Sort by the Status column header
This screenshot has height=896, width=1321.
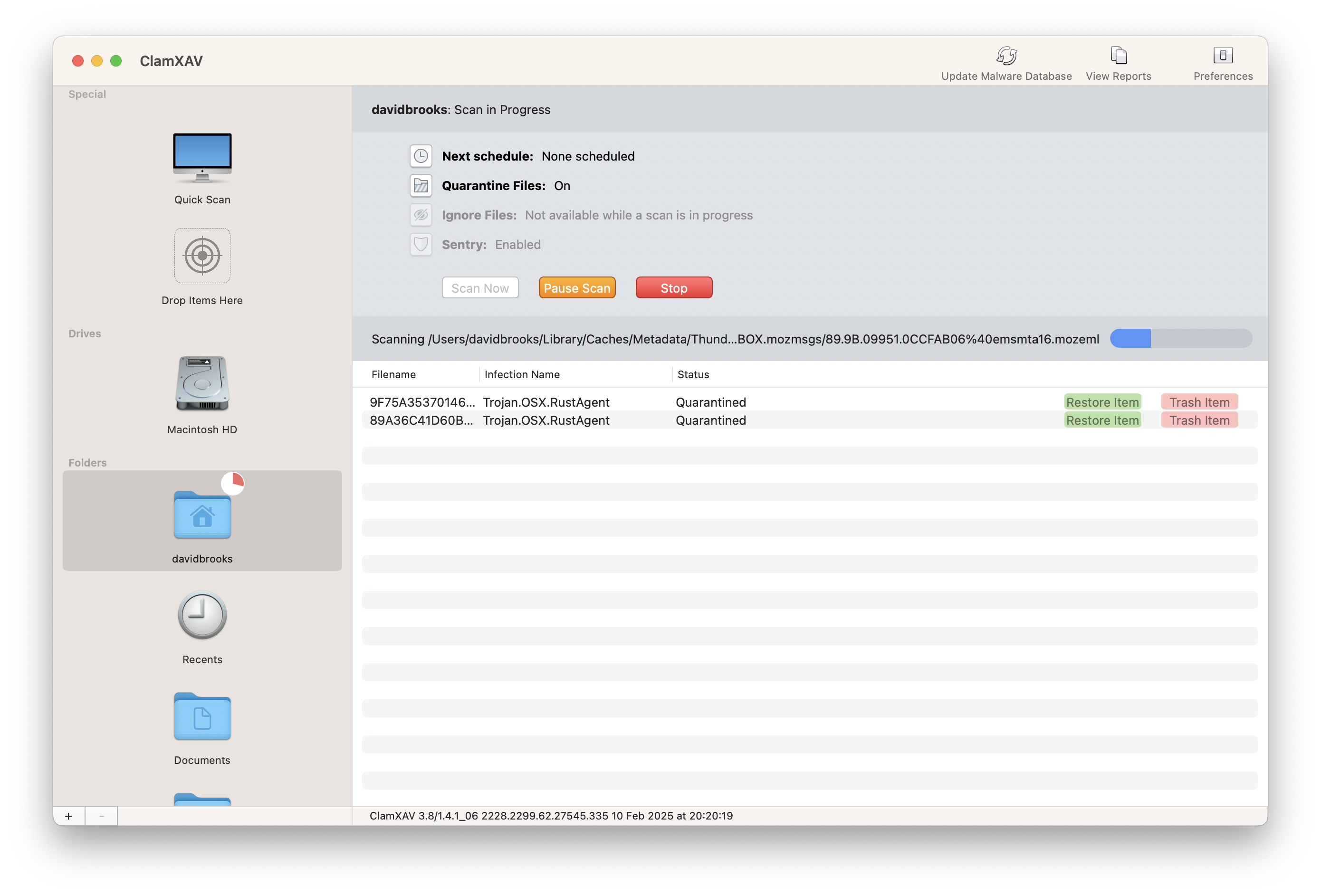[x=693, y=374]
